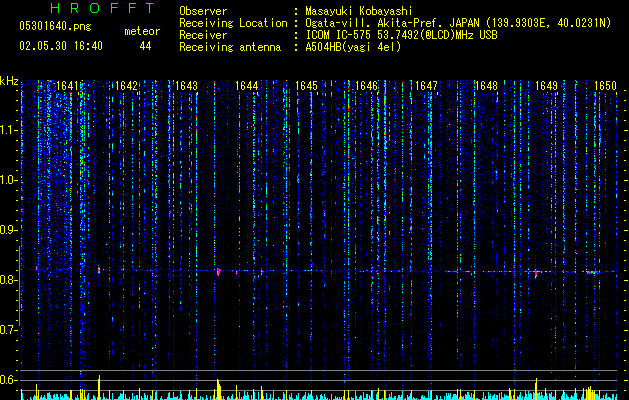
Task: Select the file name 05301640.png
Action: (x=55, y=26)
